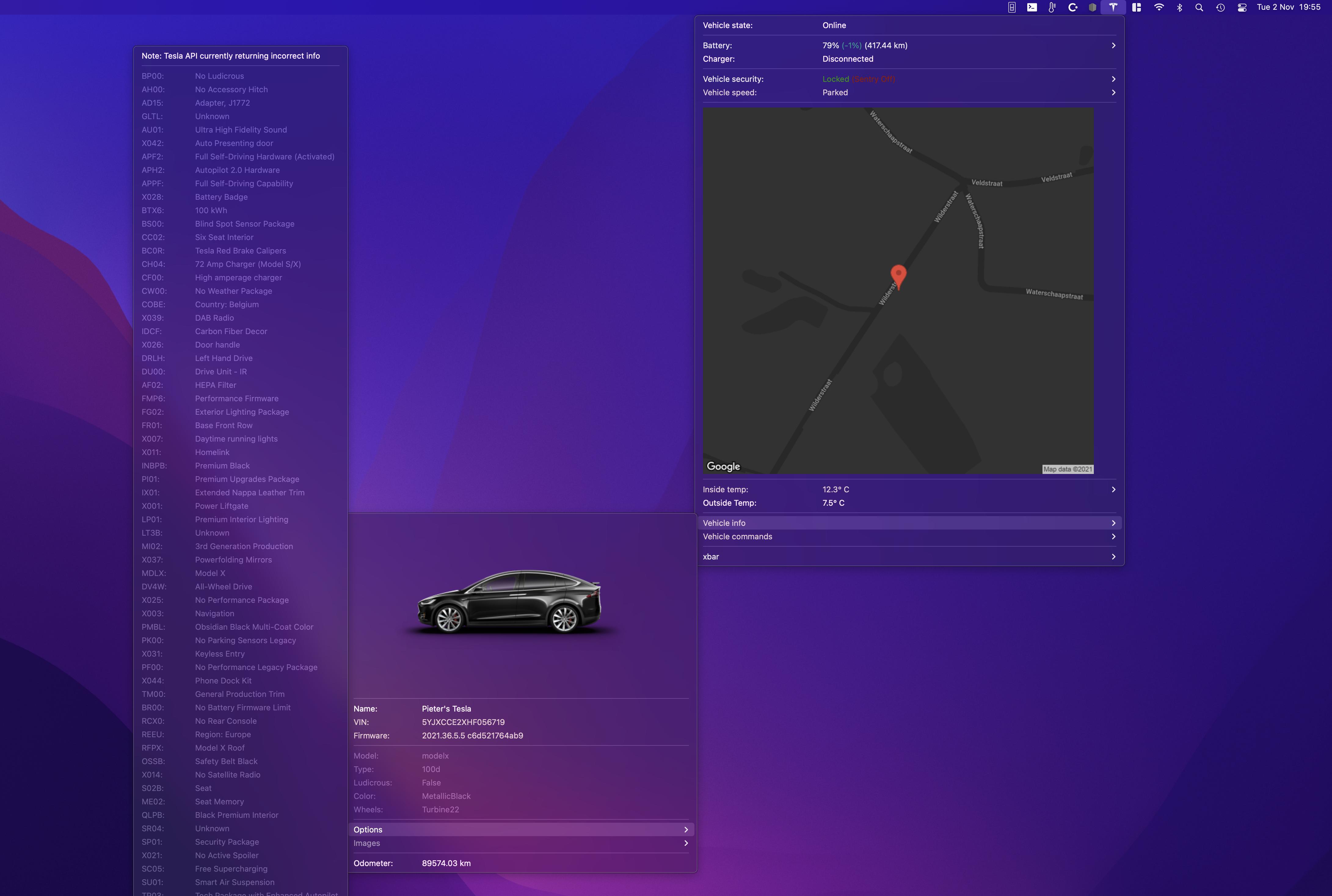
Task: Click the 'Tesla Red Brake Calipers' option row
Action: pos(241,251)
